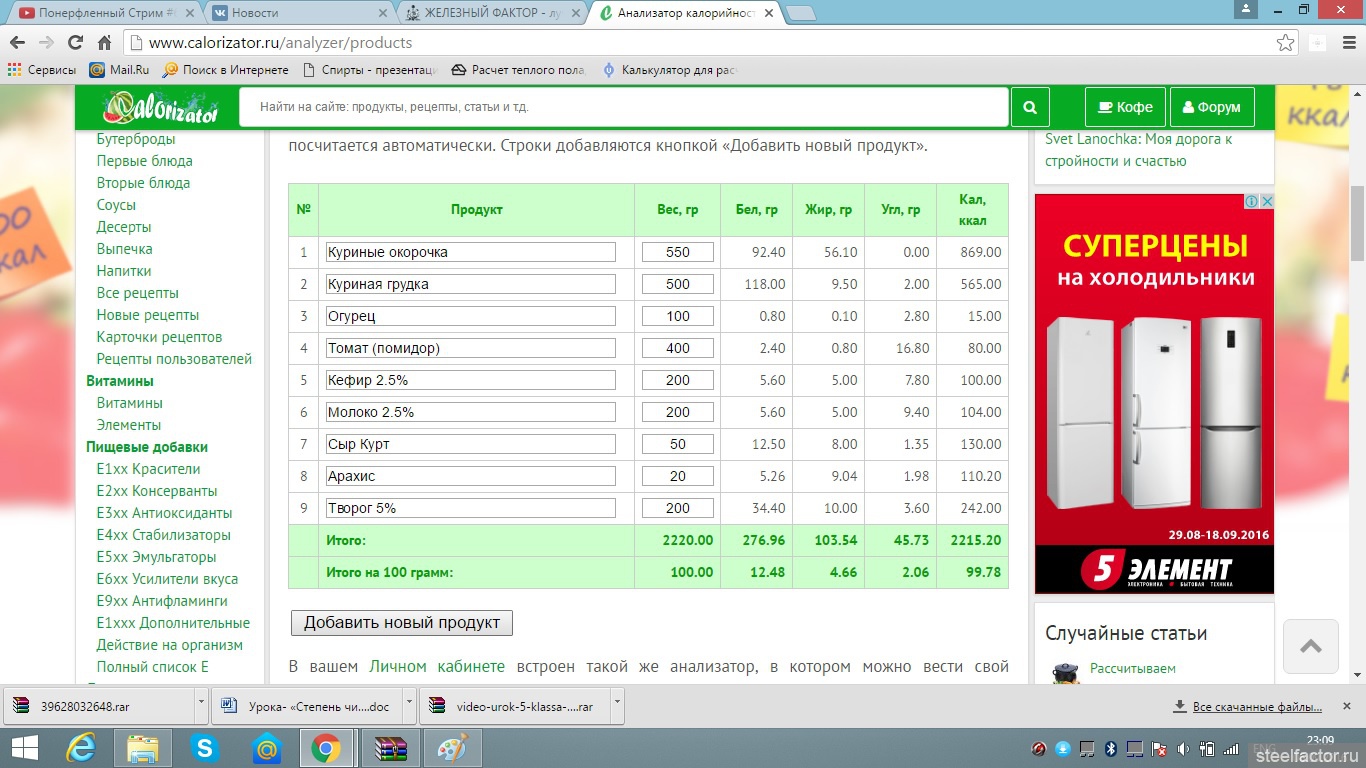The height and width of the screenshot is (768, 1366).
Task: Click the site search input field
Action: [623, 107]
